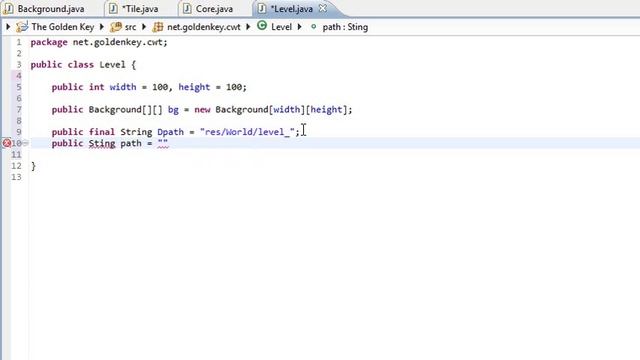640x360 pixels.
Task: Click the src breadcrumb folder
Action: tap(130, 27)
